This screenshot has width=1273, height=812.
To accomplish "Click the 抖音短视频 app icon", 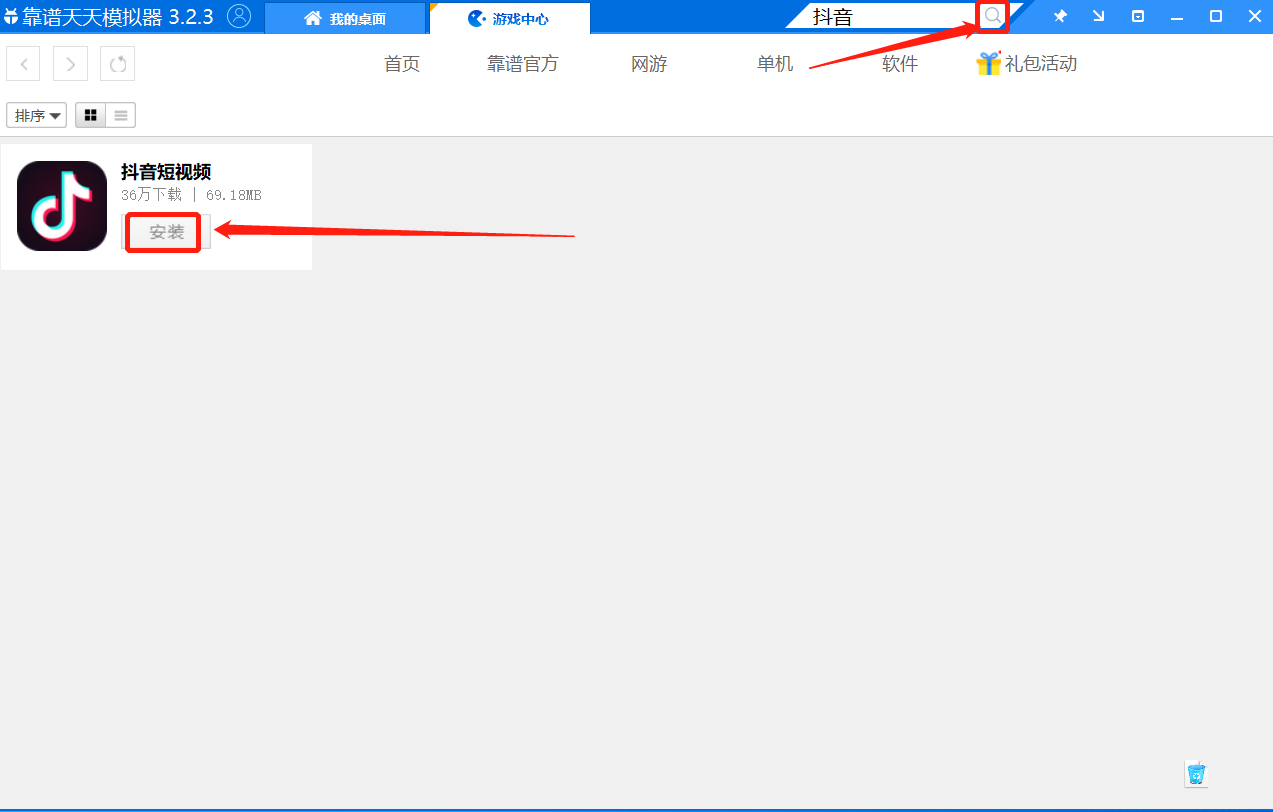I will pyautogui.click(x=62, y=206).
